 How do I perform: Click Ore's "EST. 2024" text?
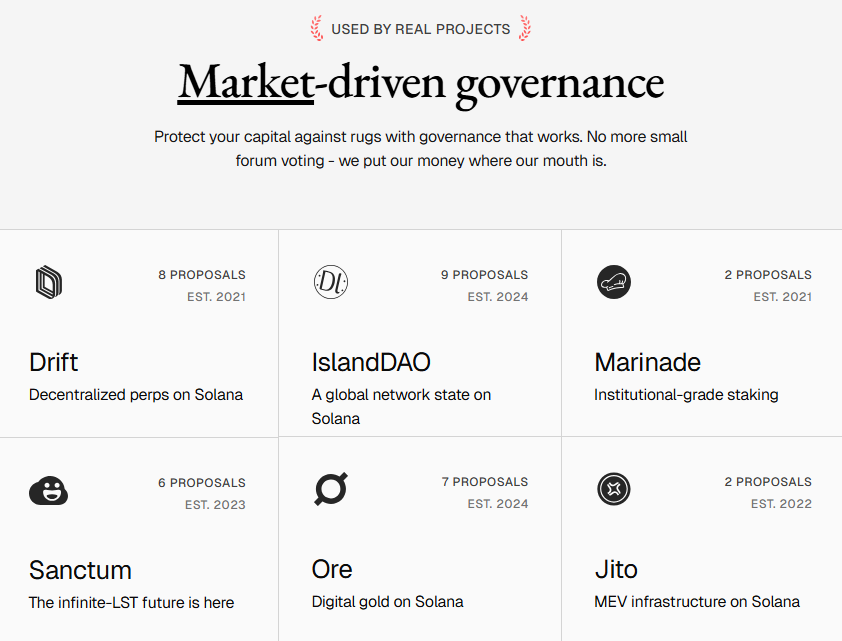tap(498, 504)
